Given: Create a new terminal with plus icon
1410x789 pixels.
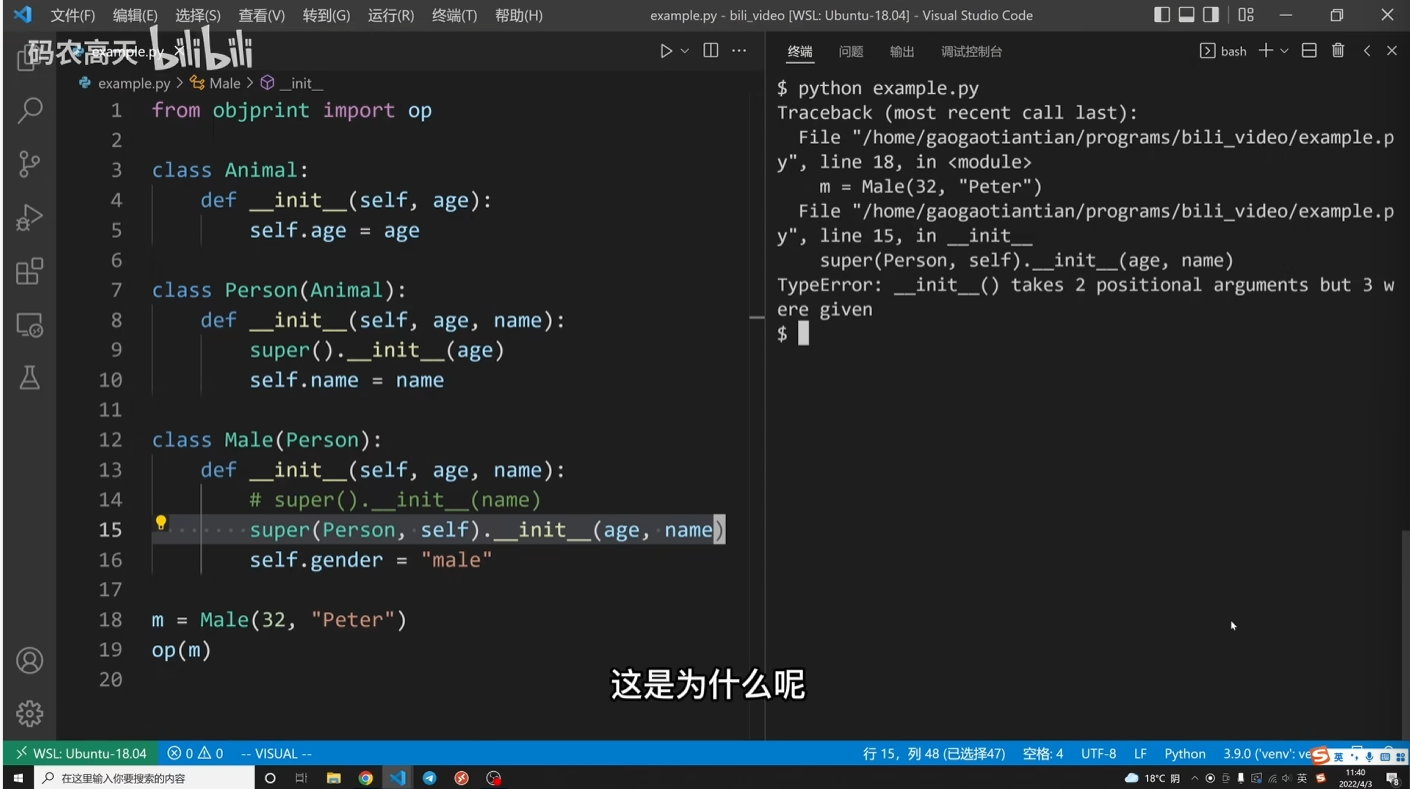Looking at the screenshot, I should 1265,51.
